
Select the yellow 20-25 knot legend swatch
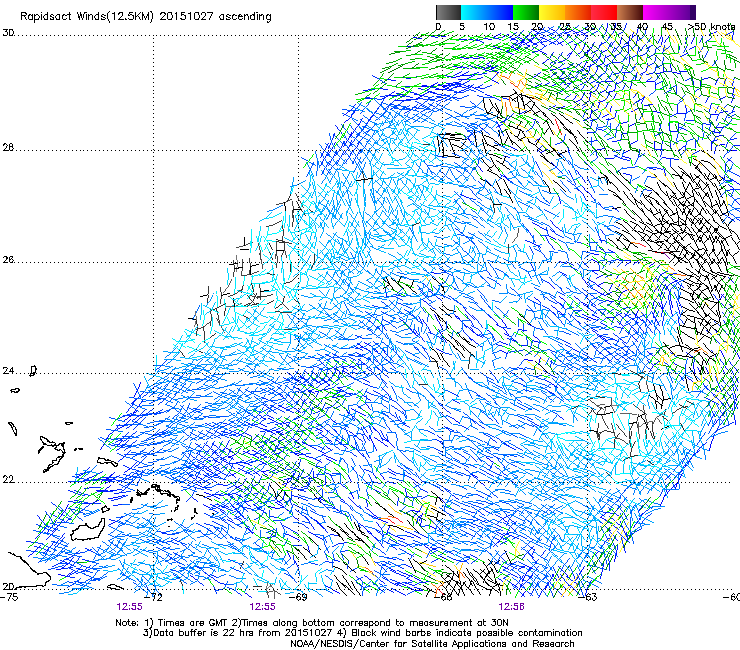click(x=552, y=12)
